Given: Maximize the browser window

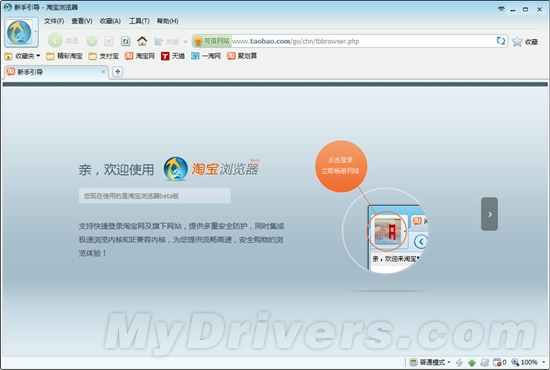Looking at the screenshot, I should point(525,9).
